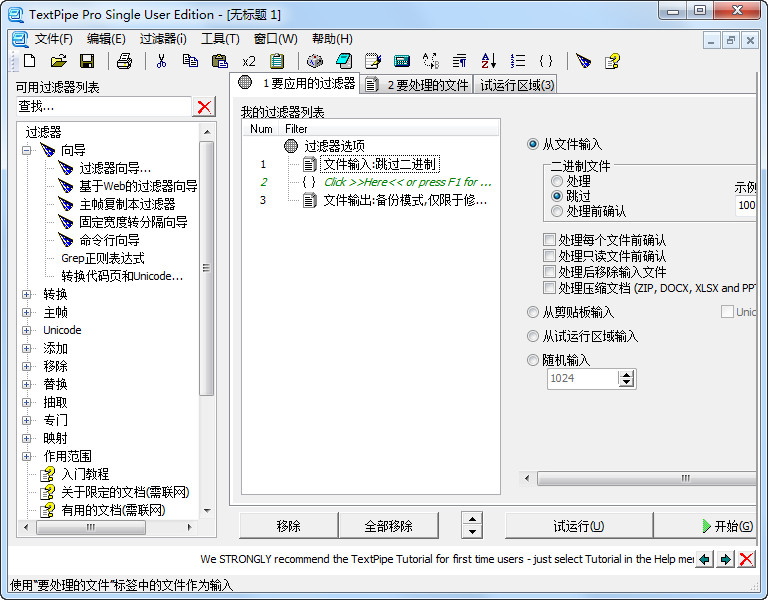Click the teal keyboard toolbar icon
The height and width of the screenshot is (600, 768).
tap(402, 61)
